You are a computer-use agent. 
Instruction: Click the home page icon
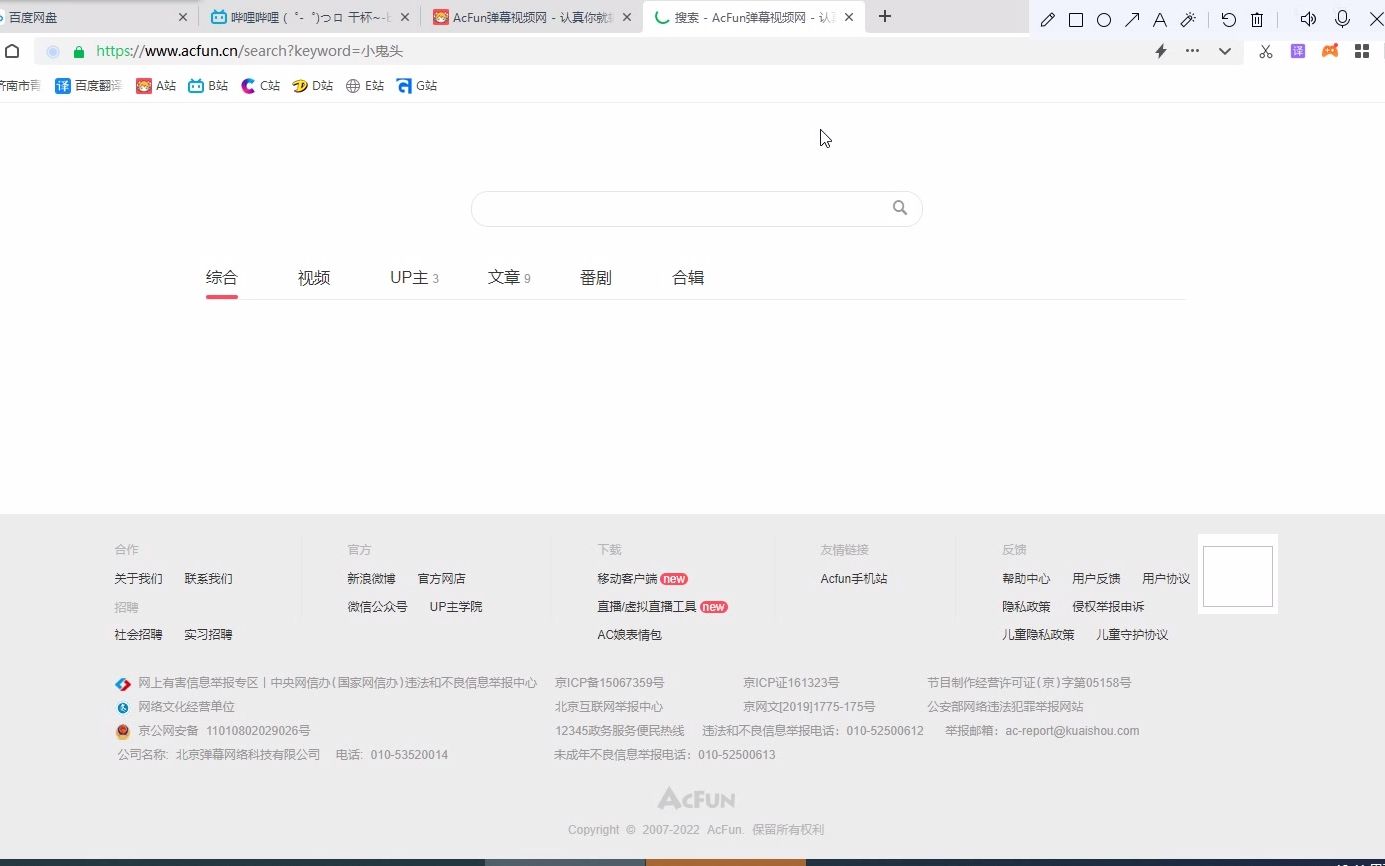click(12, 51)
